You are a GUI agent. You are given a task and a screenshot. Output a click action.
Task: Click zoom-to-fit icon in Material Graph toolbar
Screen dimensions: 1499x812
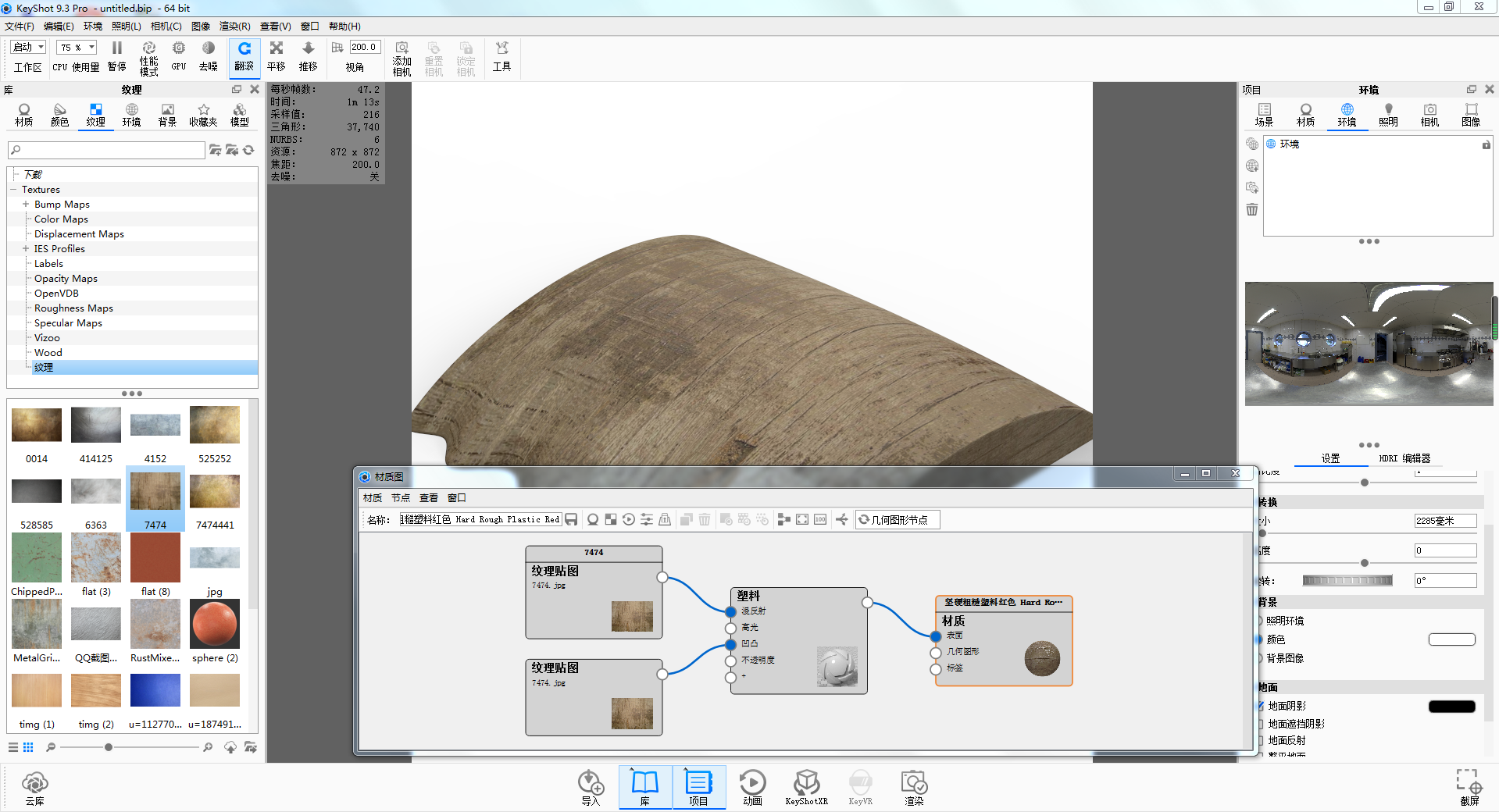802,519
